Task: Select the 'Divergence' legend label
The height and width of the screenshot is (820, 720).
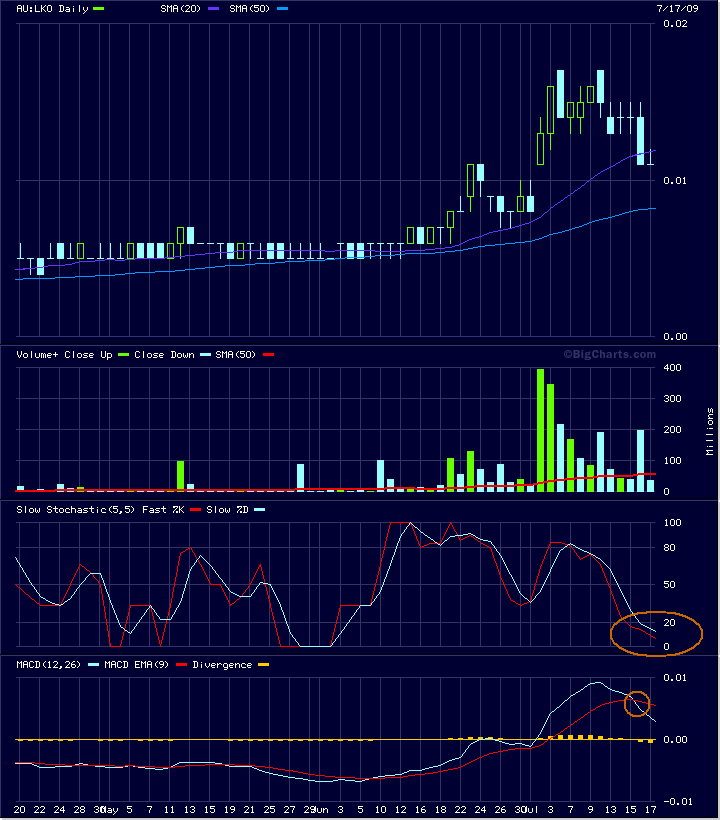Action: coord(222,665)
